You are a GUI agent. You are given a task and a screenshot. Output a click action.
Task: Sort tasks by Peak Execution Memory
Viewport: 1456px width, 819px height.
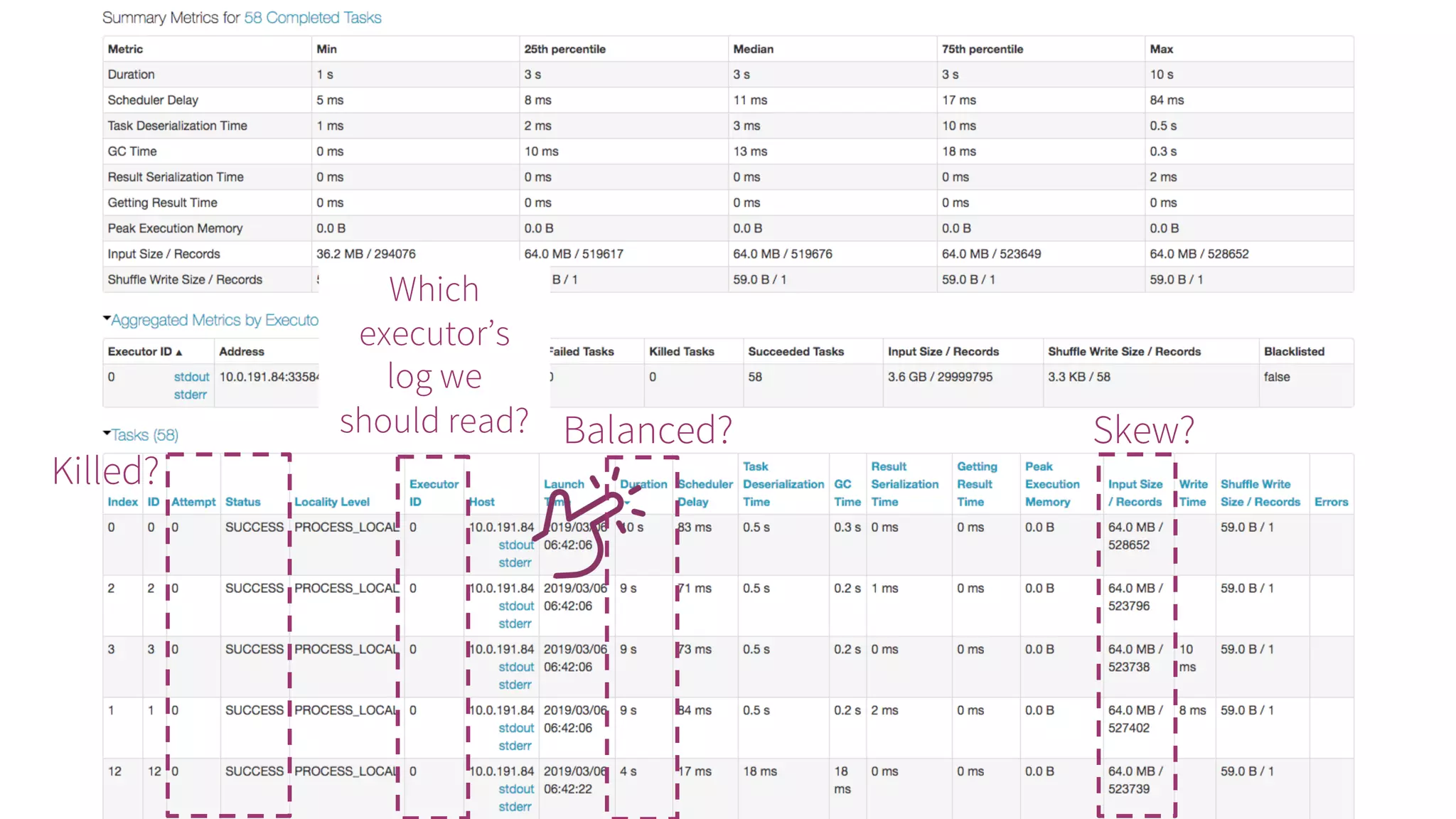point(1052,484)
